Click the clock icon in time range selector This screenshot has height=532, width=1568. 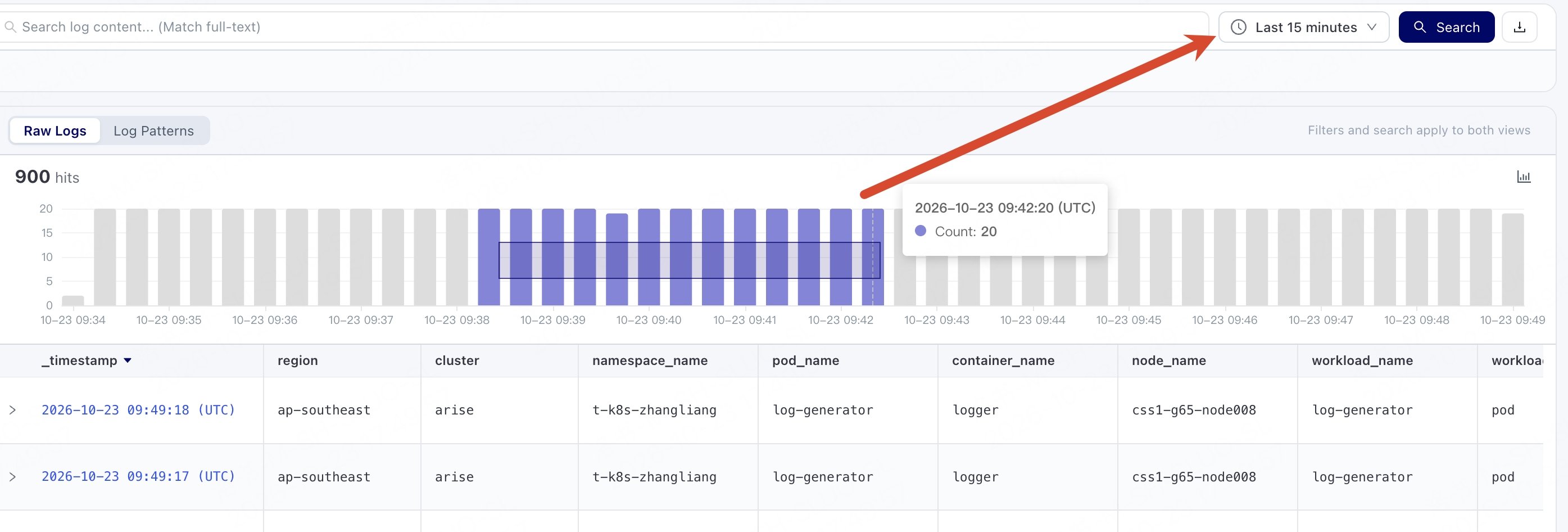point(1238,28)
